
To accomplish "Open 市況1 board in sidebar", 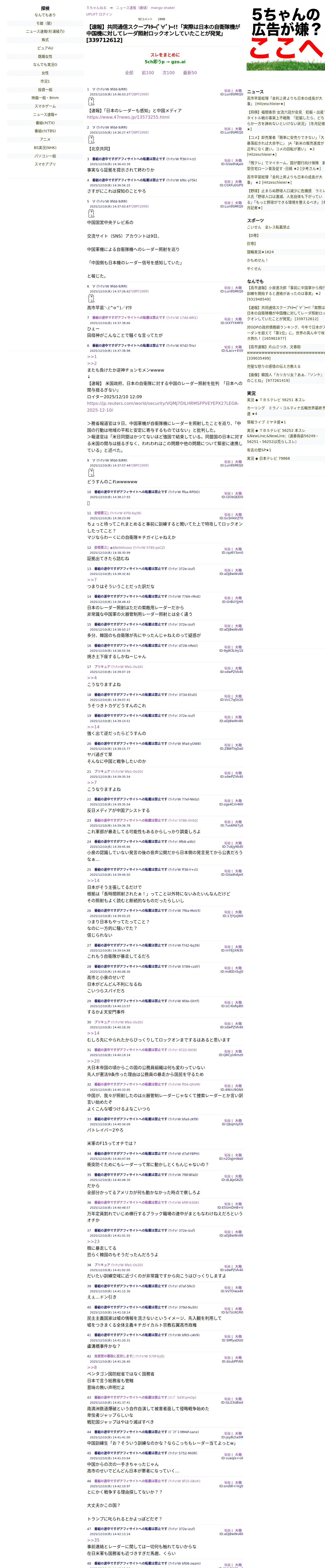I will (x=45, y=81).
